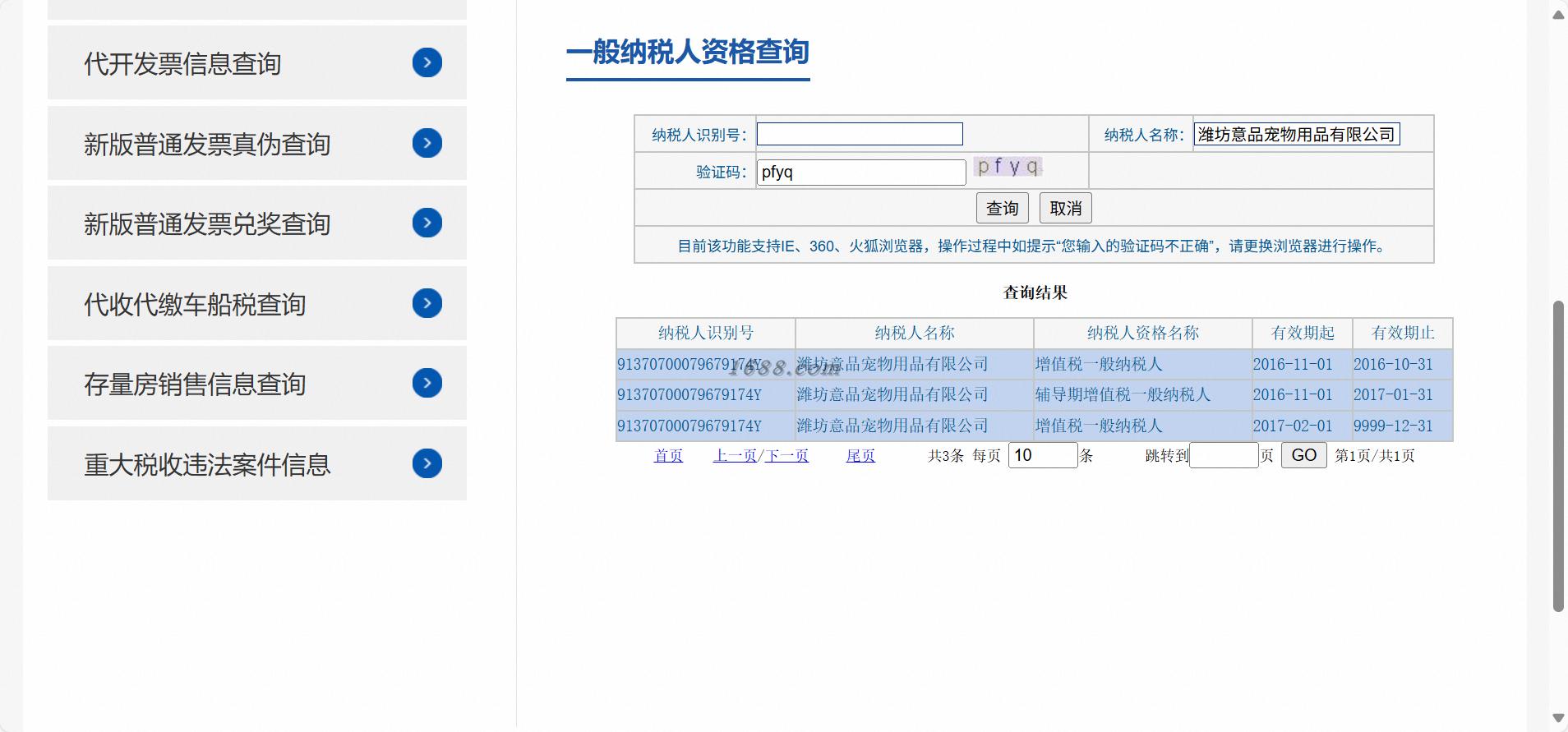Click the 有效期起 column header
Image resolution: width=1568 pixels, height=732 pixels.
tap(1303, 333)
